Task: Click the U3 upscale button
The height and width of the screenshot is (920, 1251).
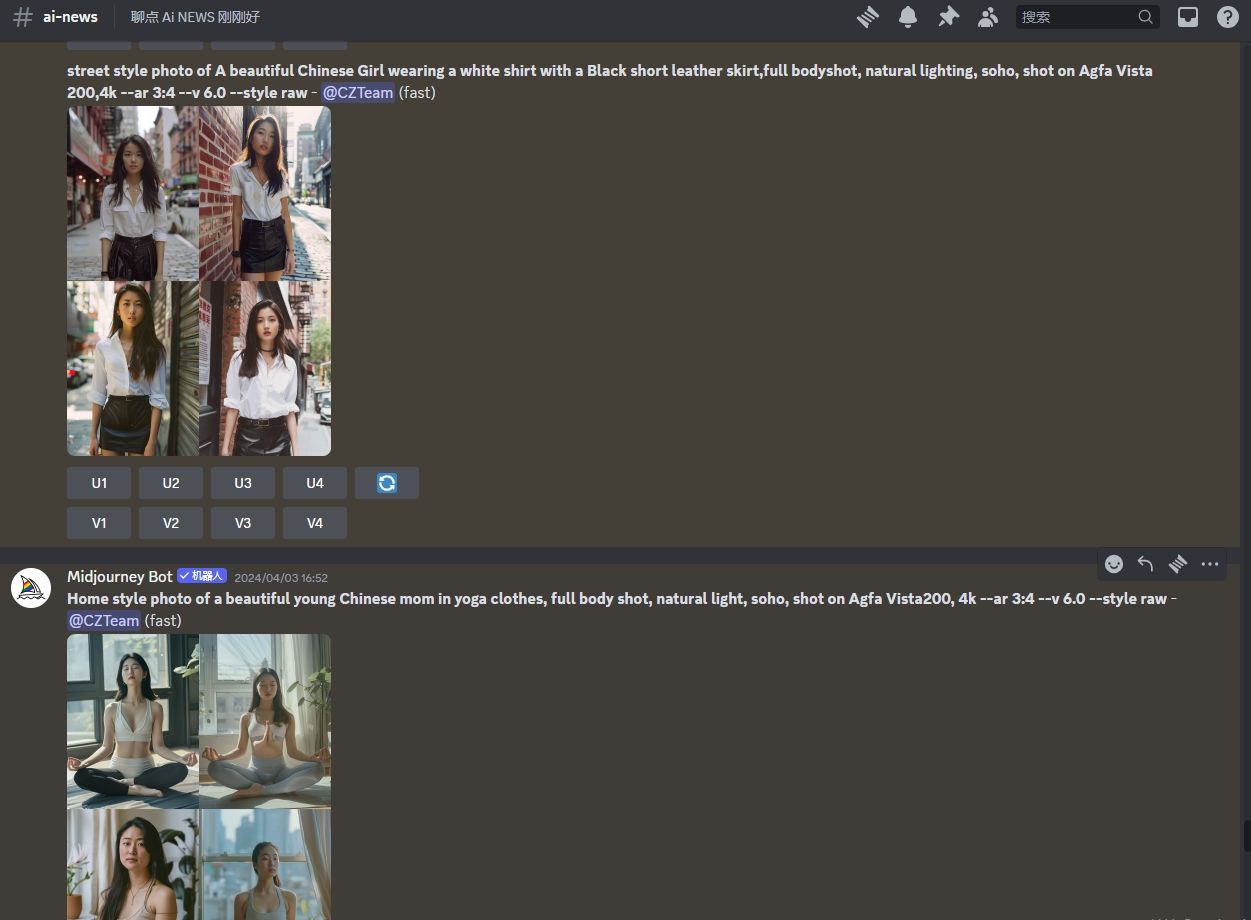Action: (x=243, y=483)
